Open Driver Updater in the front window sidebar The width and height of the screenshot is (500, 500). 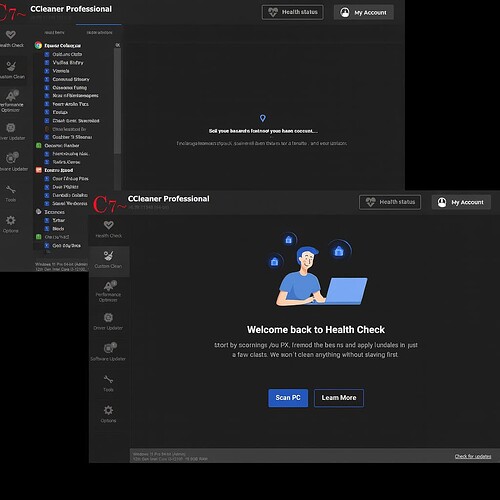coord(108,321)
